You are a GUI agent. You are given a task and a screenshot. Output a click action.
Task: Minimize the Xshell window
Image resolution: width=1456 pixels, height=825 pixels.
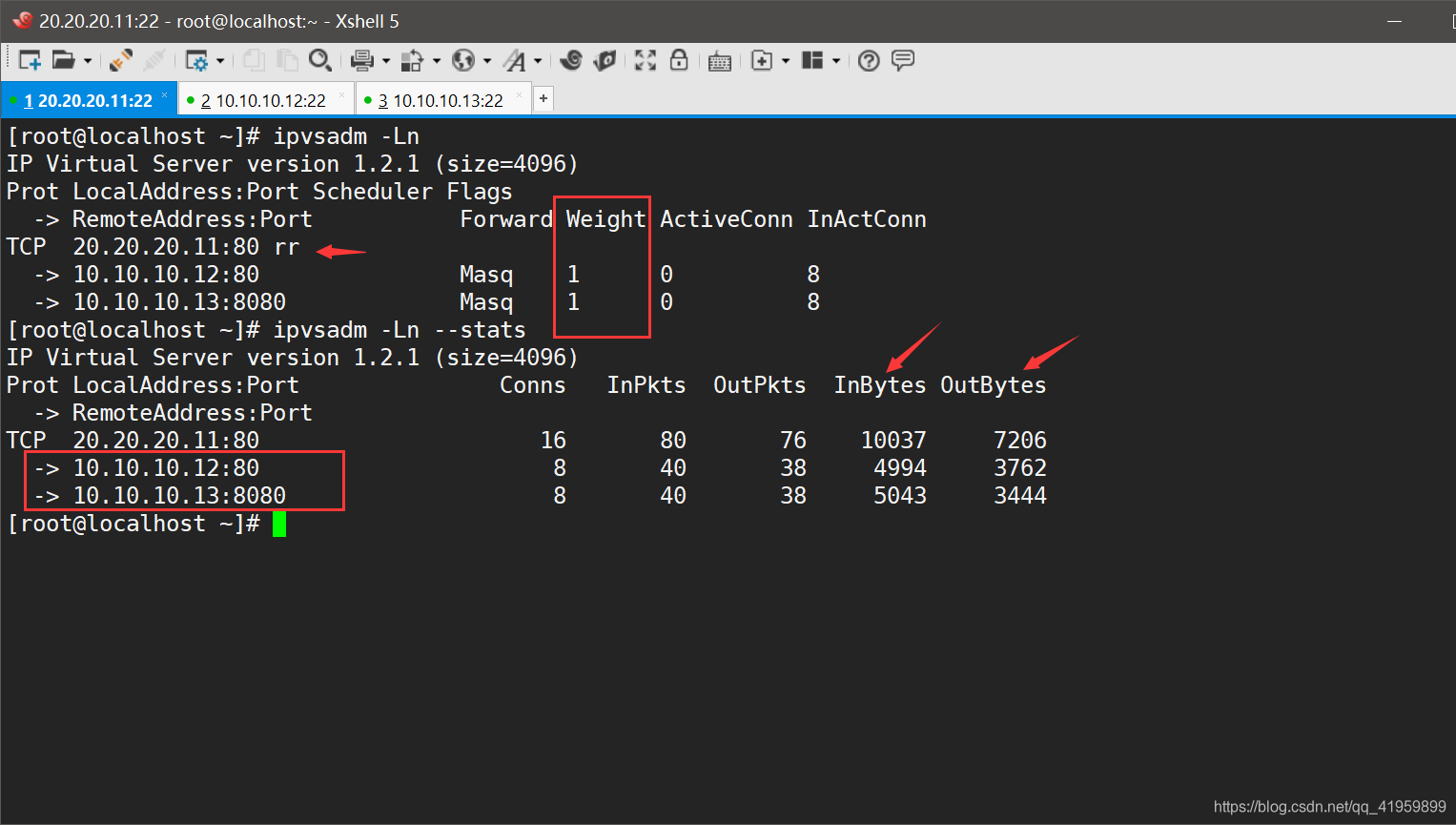coord(1394,21)
